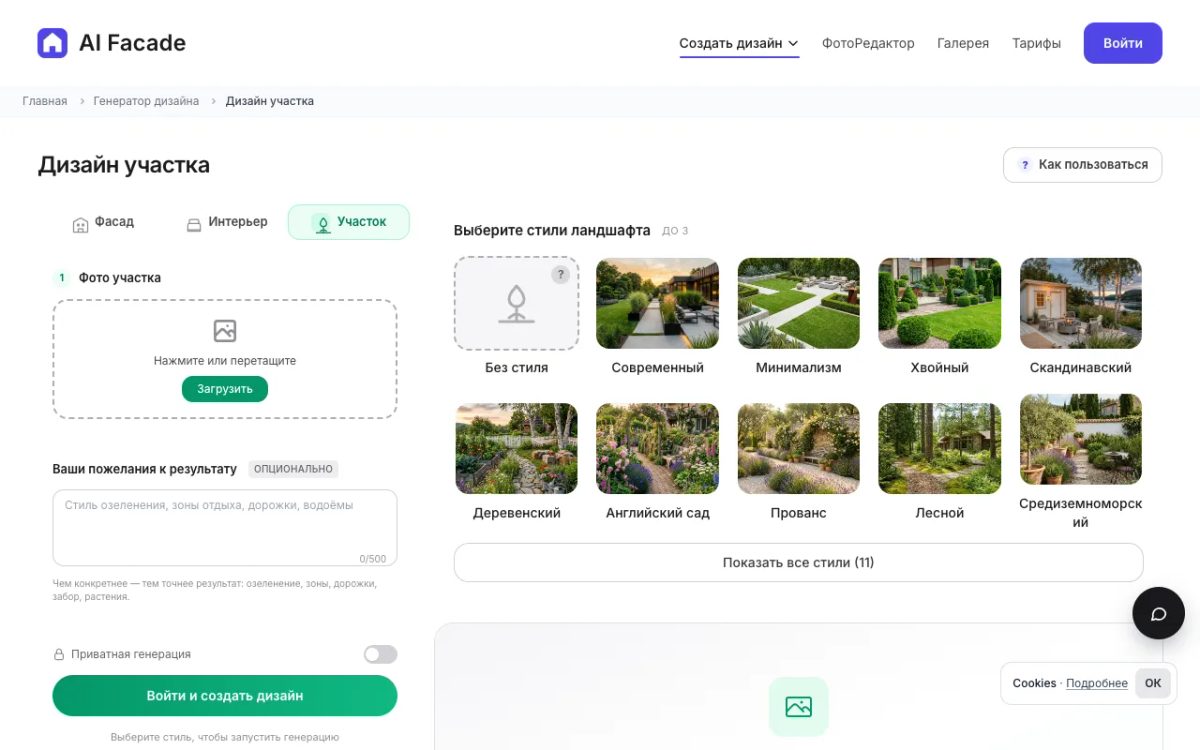Toggle the Приватная генерация switch
This screenshot has width=1200, height=750.
(x=380, y=654)
